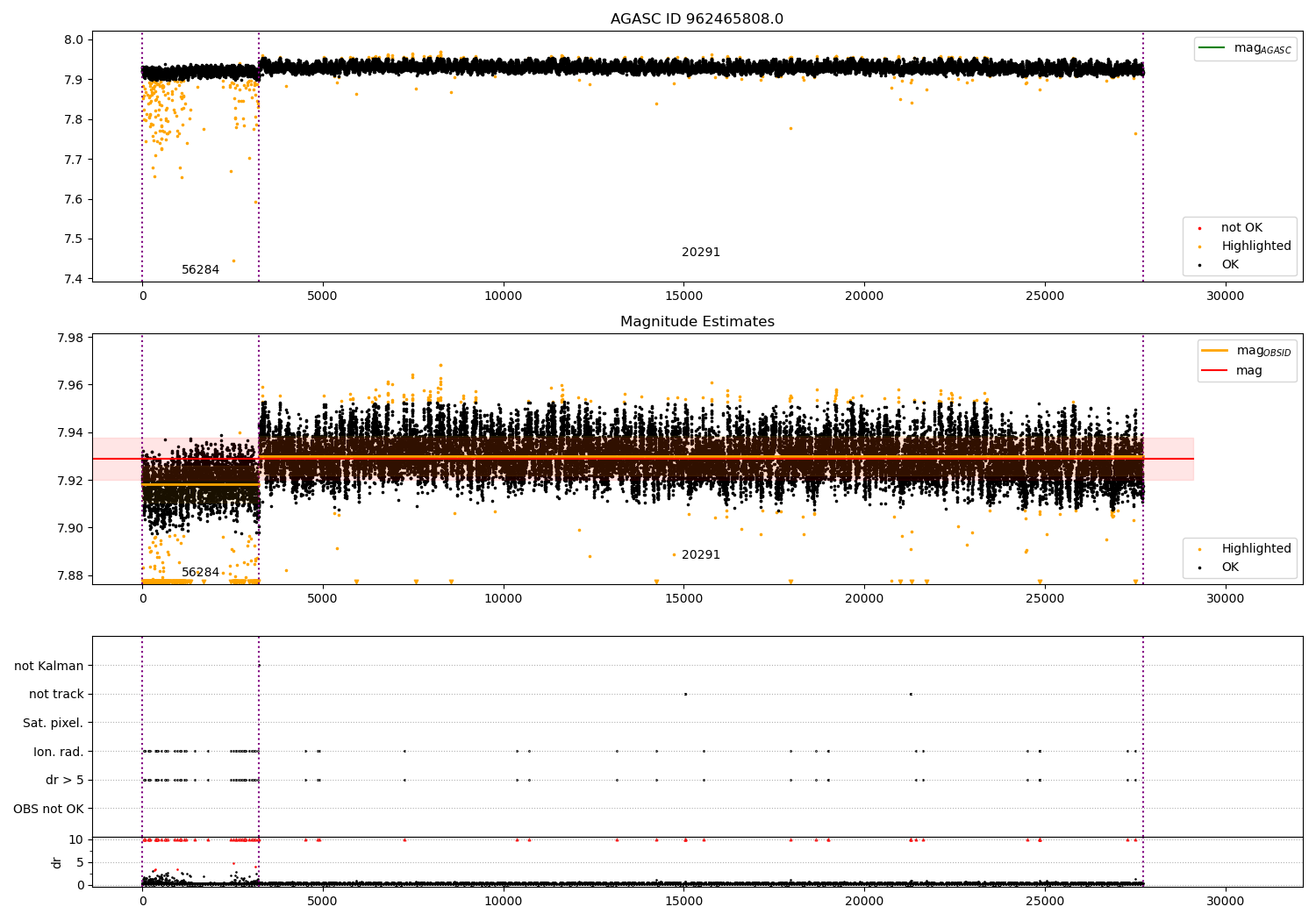Screen dimensions: 1316x921
Task: Click the 'AGASC ID 962465808.0' title
Action: coord(697,19)
